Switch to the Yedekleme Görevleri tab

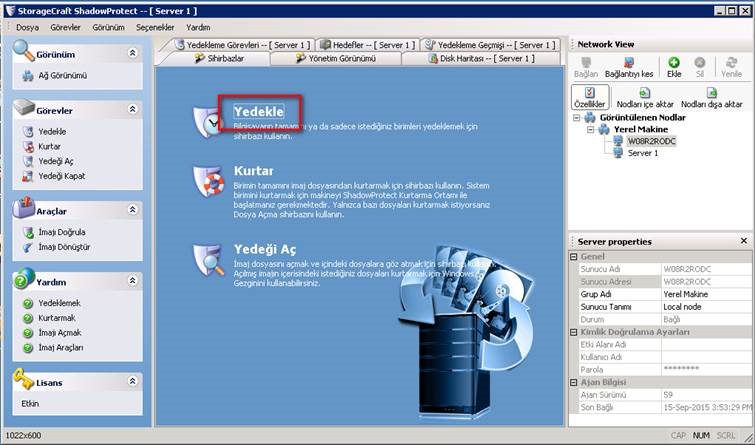pyautogui.click(x=243, y=45)
